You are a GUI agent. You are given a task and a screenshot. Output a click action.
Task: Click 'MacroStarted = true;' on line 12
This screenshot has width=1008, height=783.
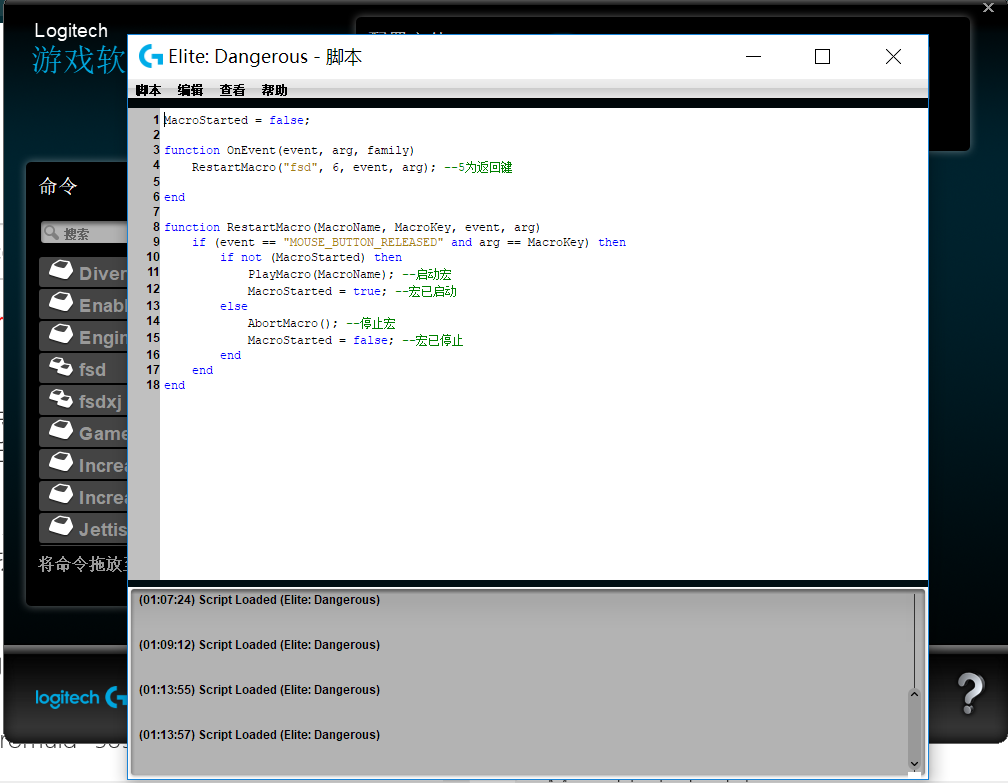[x=318, y=291]
